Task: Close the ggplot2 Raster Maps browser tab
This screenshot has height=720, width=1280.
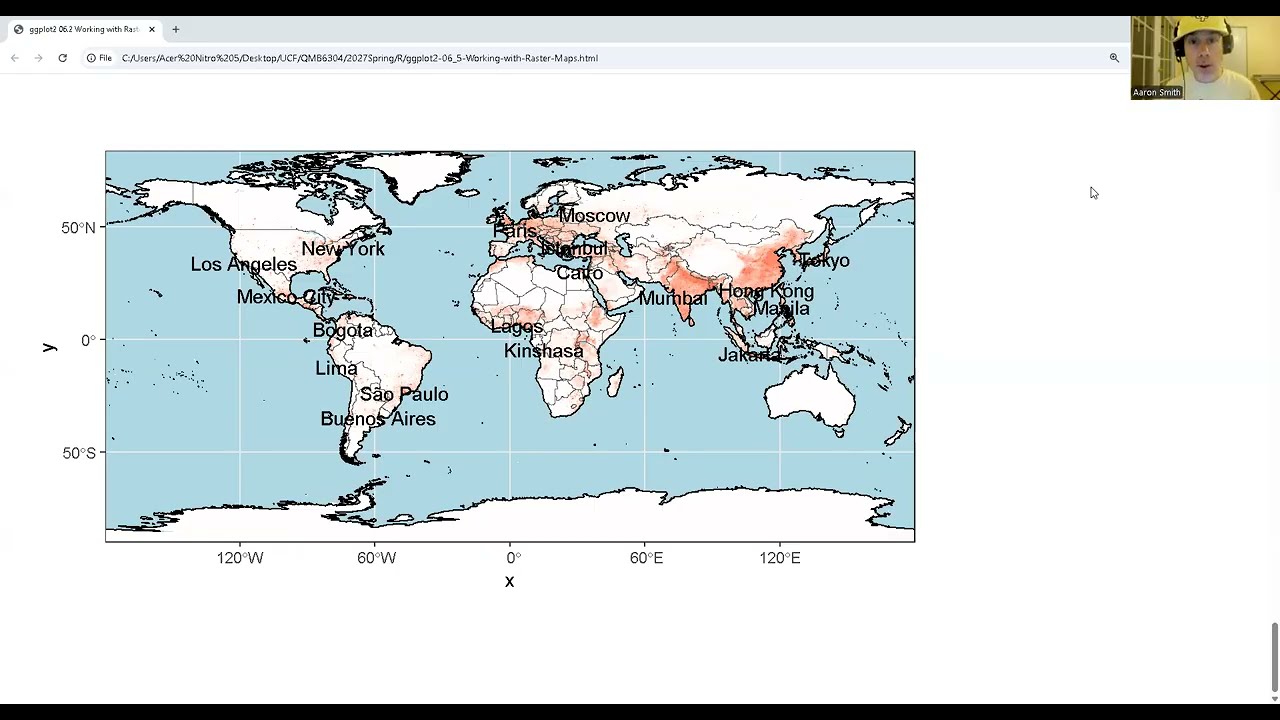Action: (x=152, y=29)
